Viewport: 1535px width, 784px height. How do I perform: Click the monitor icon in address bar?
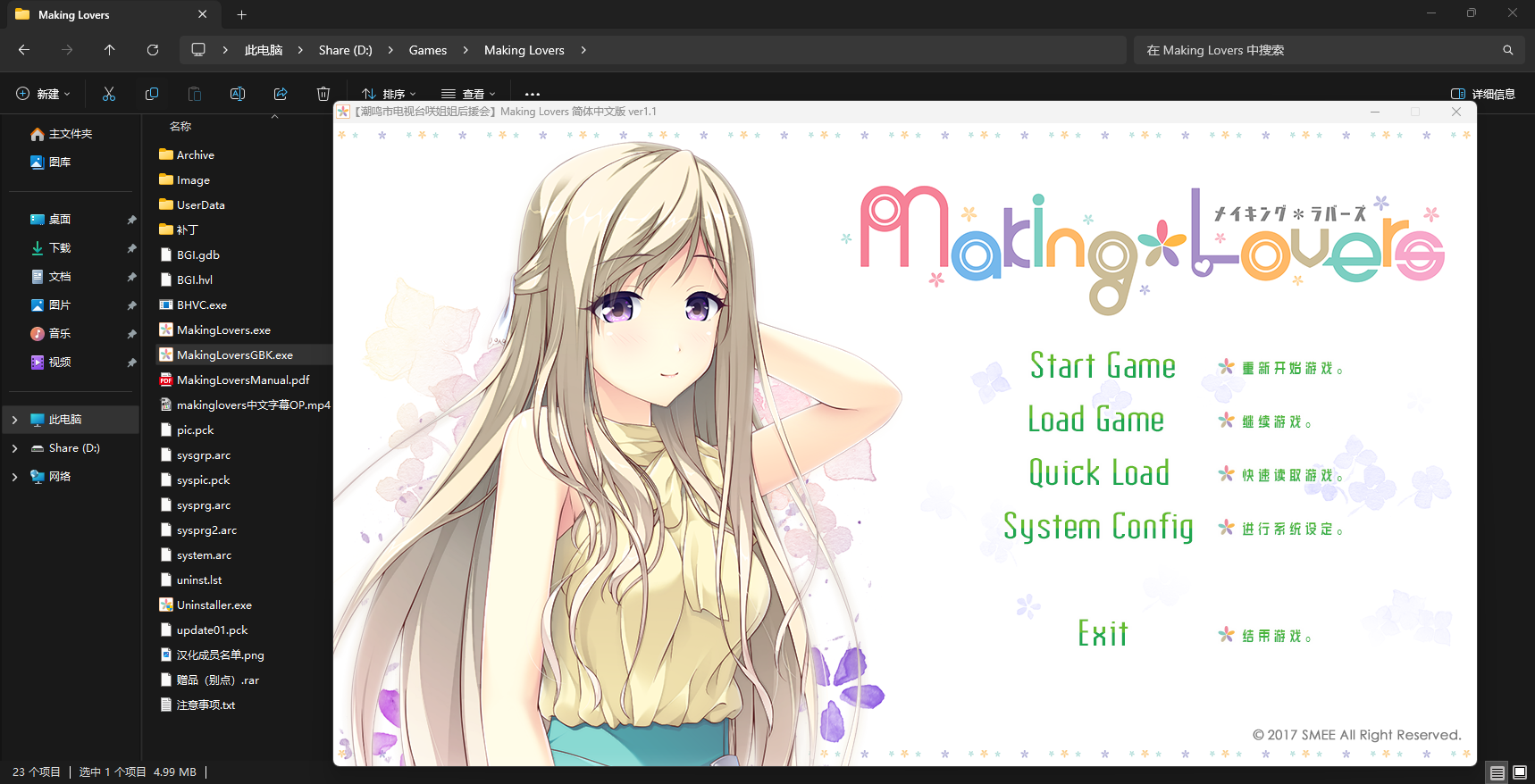coord(198,50)
